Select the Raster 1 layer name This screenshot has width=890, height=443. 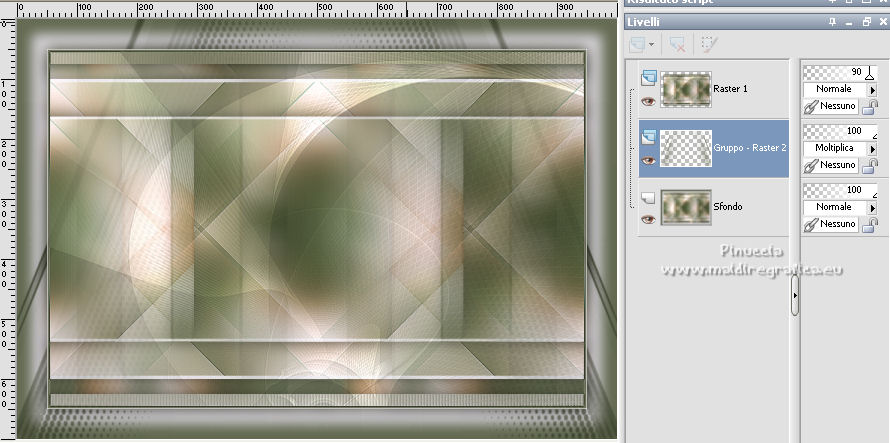point(731,89)
